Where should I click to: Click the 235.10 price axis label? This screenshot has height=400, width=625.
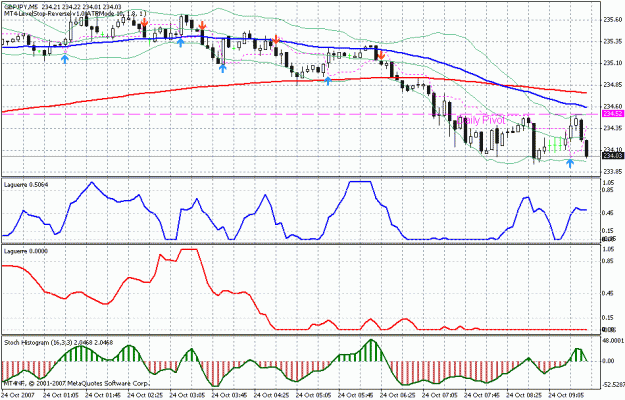[x=613, y=63]
